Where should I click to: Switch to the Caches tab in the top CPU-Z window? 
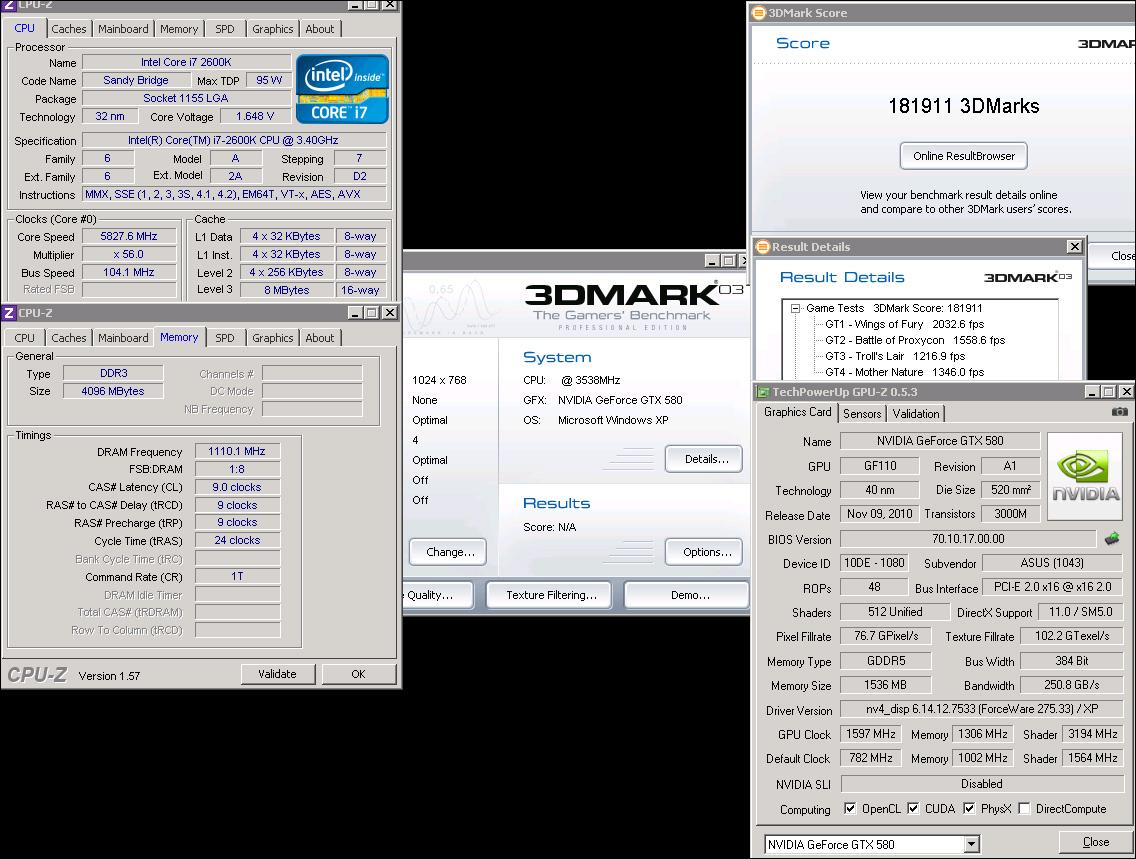(x=69, y=29)
